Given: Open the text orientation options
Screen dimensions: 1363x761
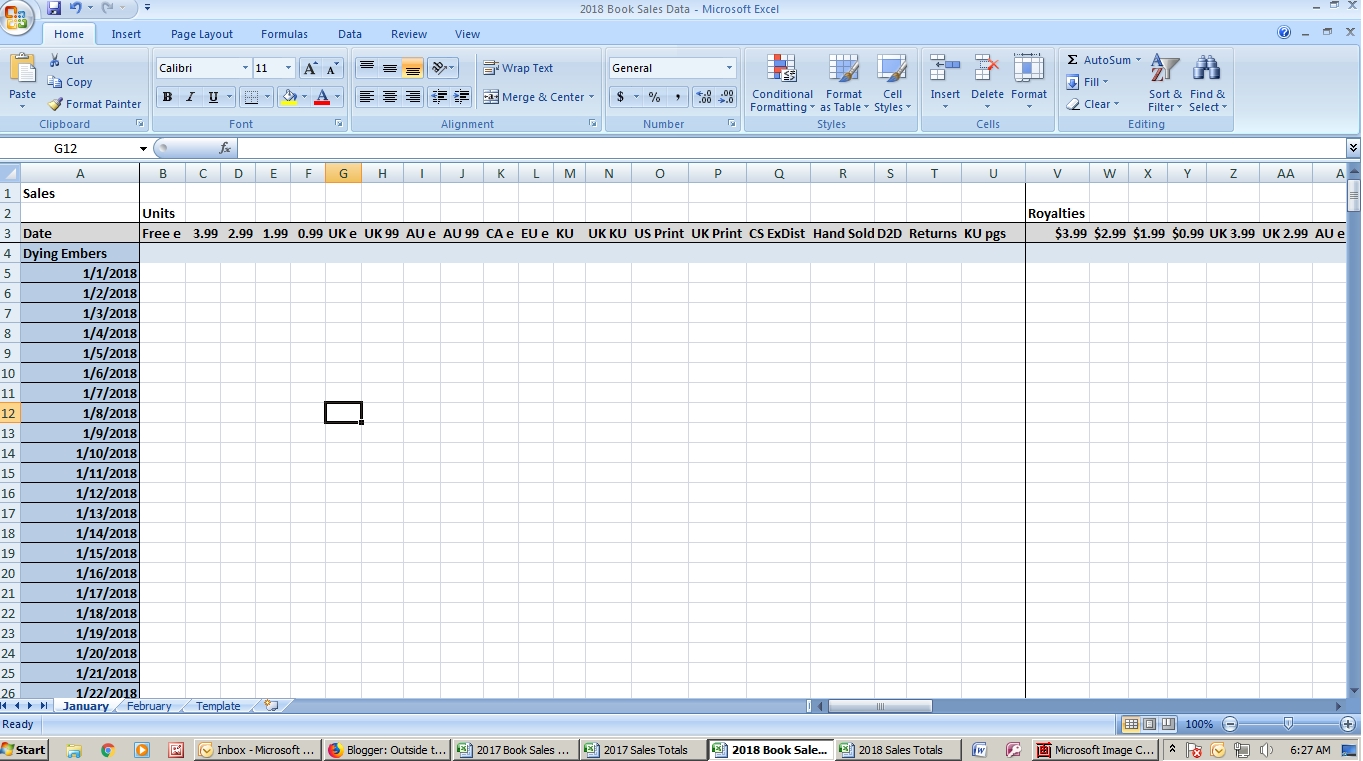Looking at the screenshot, I should click(442, 68).
